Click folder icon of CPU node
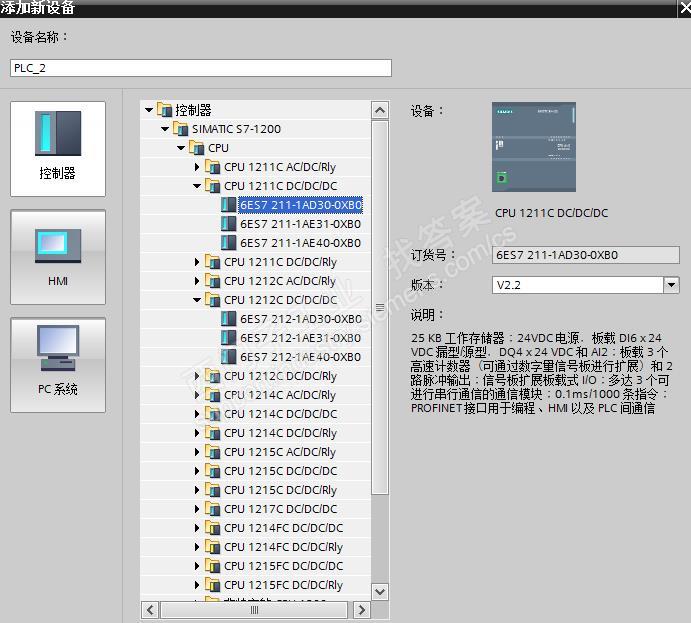The width and height of the screenshot is (691, 623). click(196, 148)
